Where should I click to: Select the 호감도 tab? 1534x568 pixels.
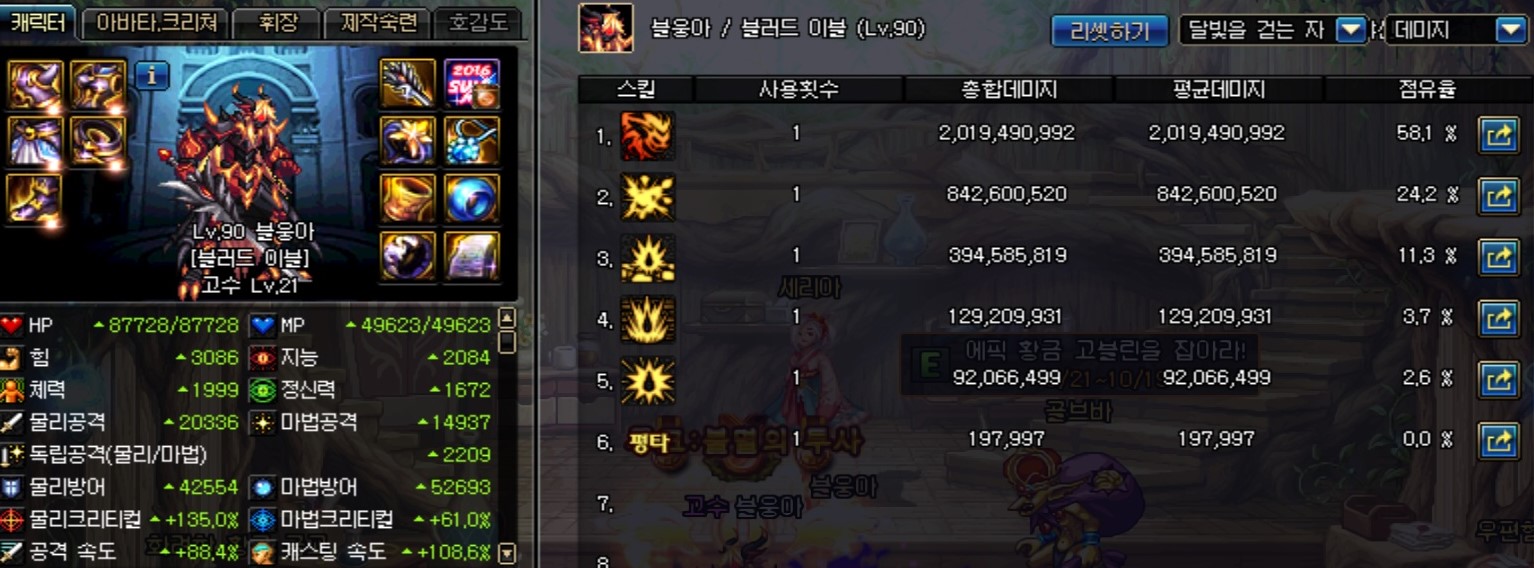(x=478, y=23)
